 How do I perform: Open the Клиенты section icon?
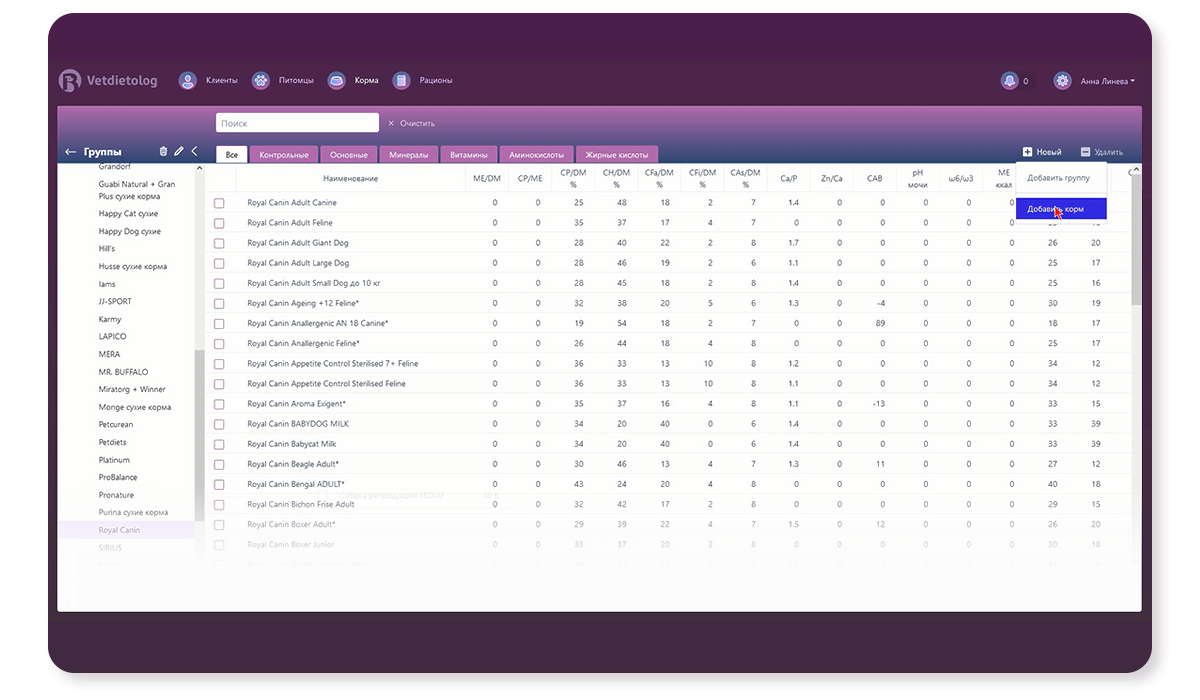point(187,81)
